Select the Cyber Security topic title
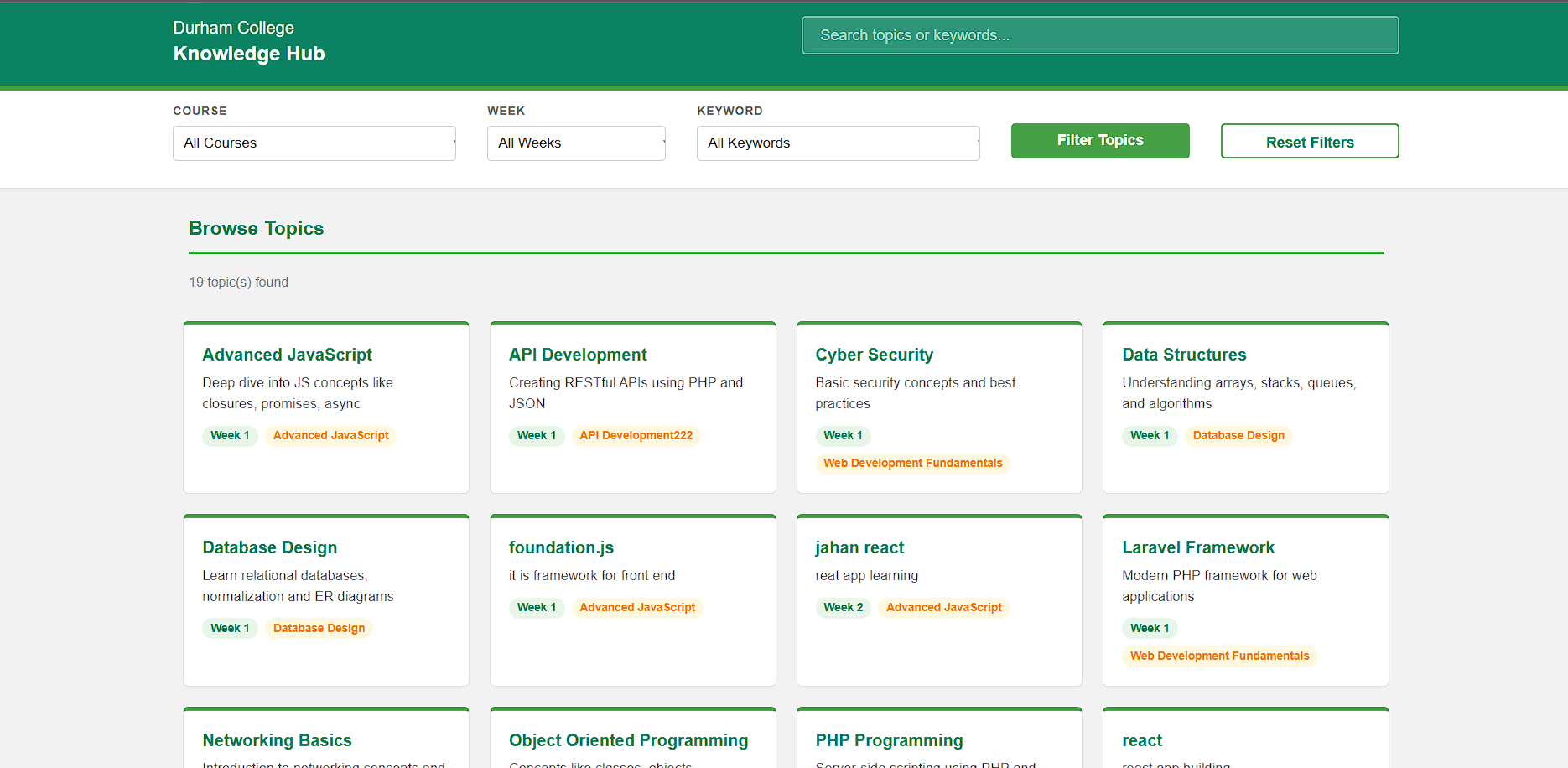This screenshot has width=1568, height=768. tap(874, 355)
